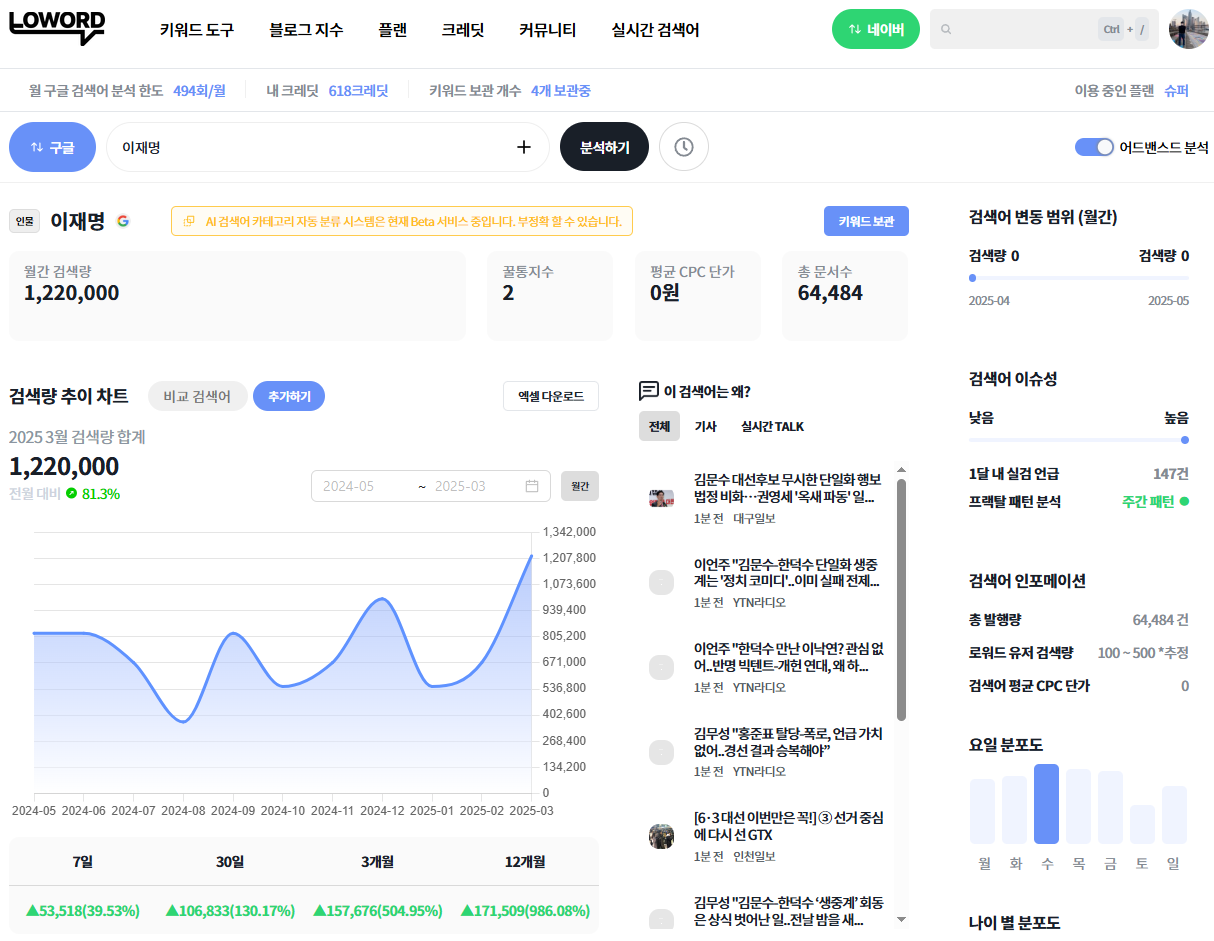The image size is (1214, 941).
Task: Click the 비교 검색어 field
Action: [x=198, y=396]
